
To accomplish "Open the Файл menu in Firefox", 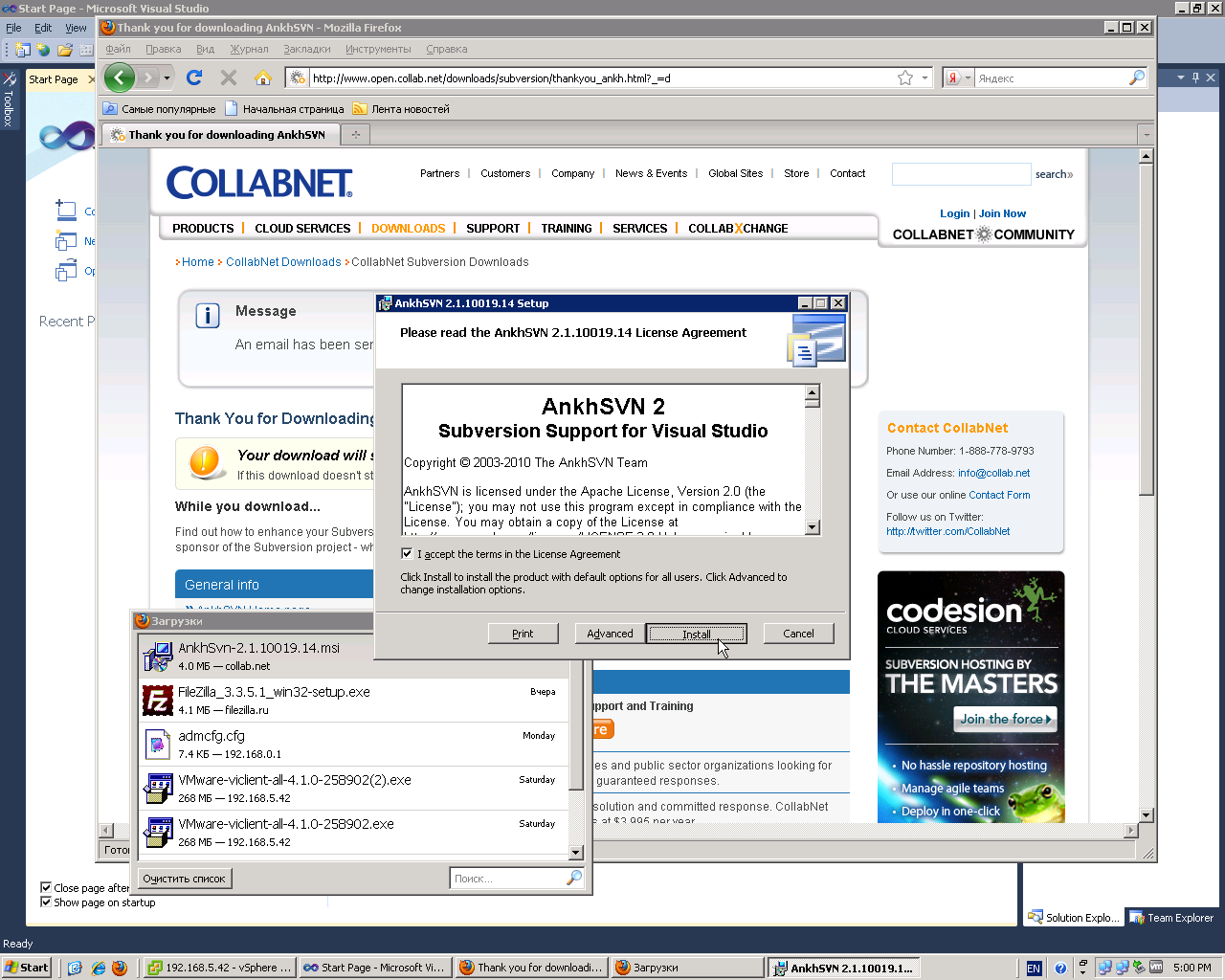I will coord(118,49).
